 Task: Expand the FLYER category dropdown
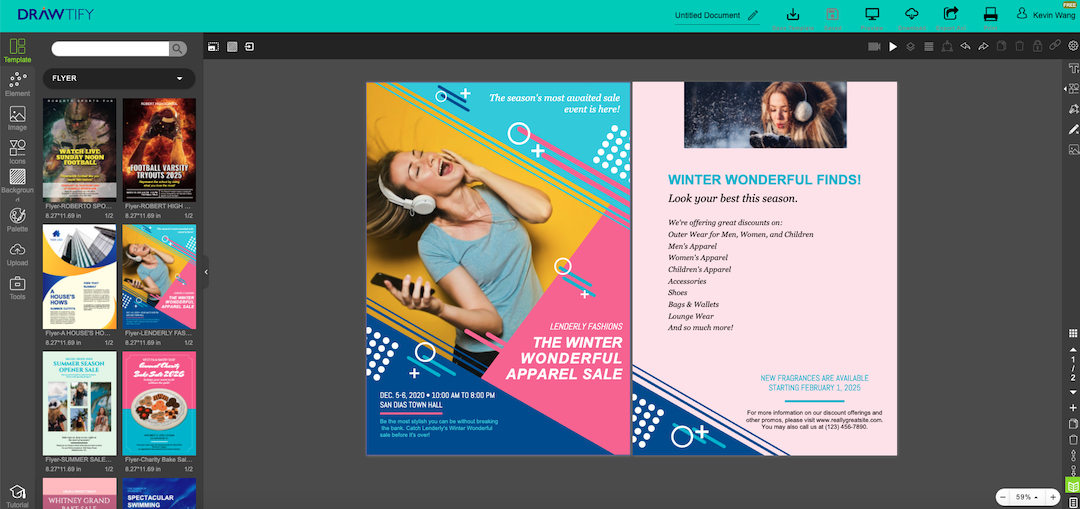119,79
